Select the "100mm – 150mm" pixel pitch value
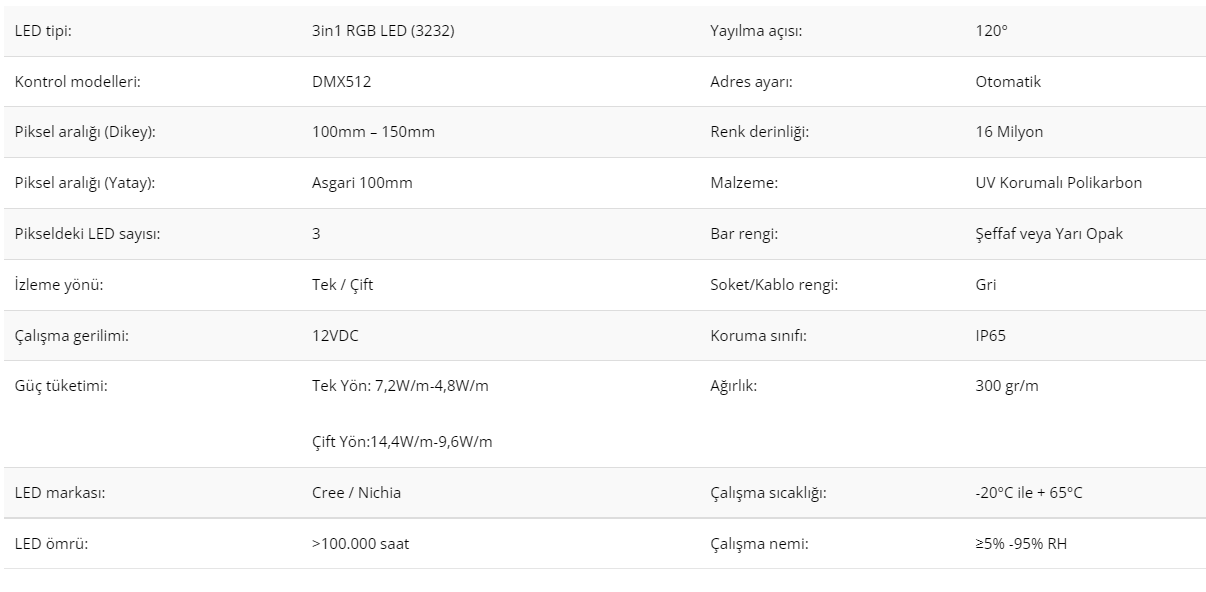This screenshot has height=592, width=1206. coord(373,132)
